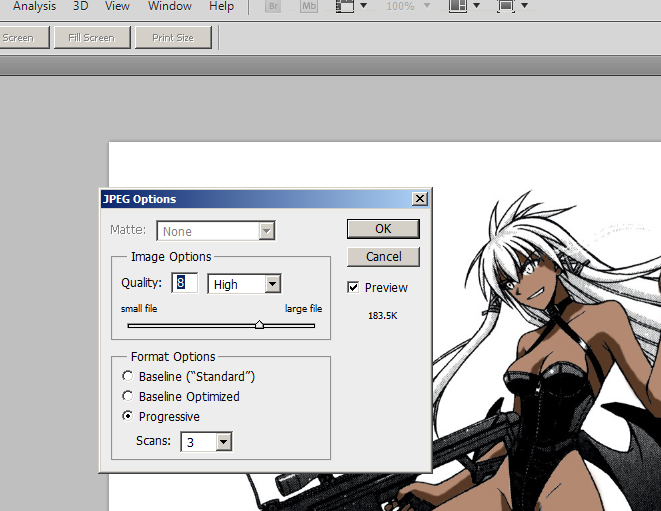Click the Quality value input field
Viewport: 661px width, 511px height.
(x=185, y=282)
